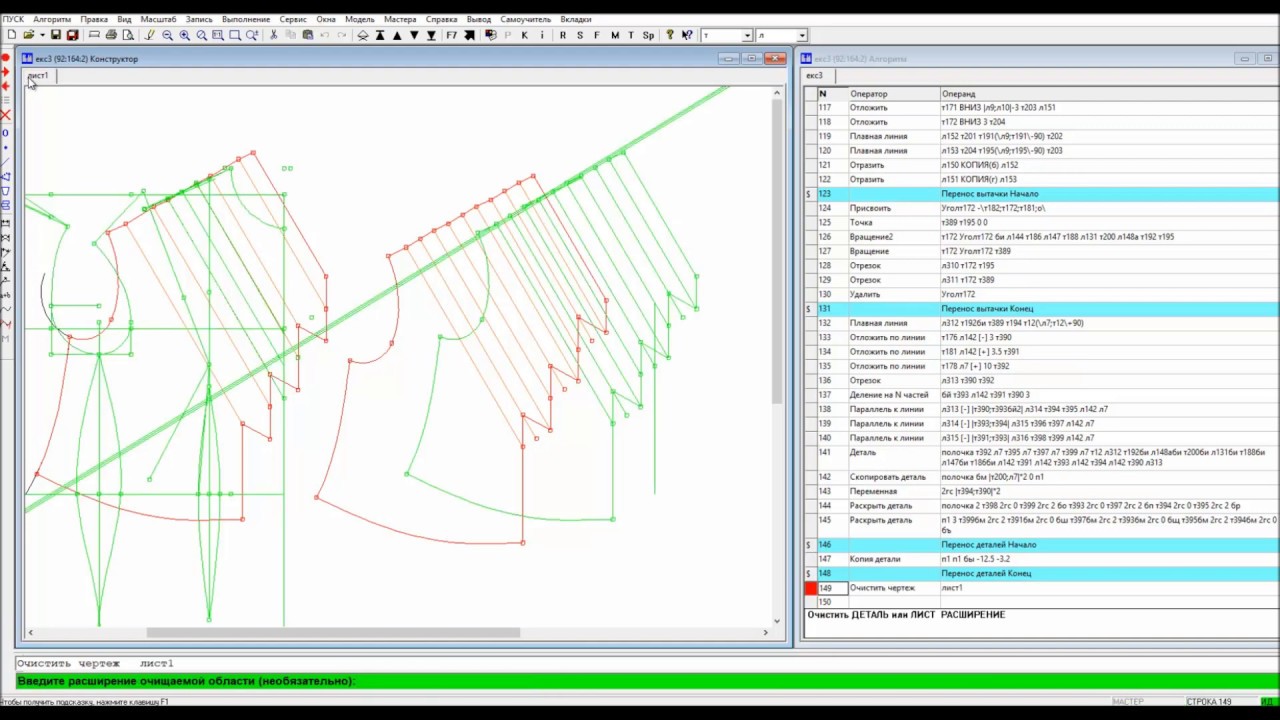Viewport: 1280px width, 720px height.
Task: Toggle the 'Перенос деталей Конец' section marker
Action: (809, 574)
